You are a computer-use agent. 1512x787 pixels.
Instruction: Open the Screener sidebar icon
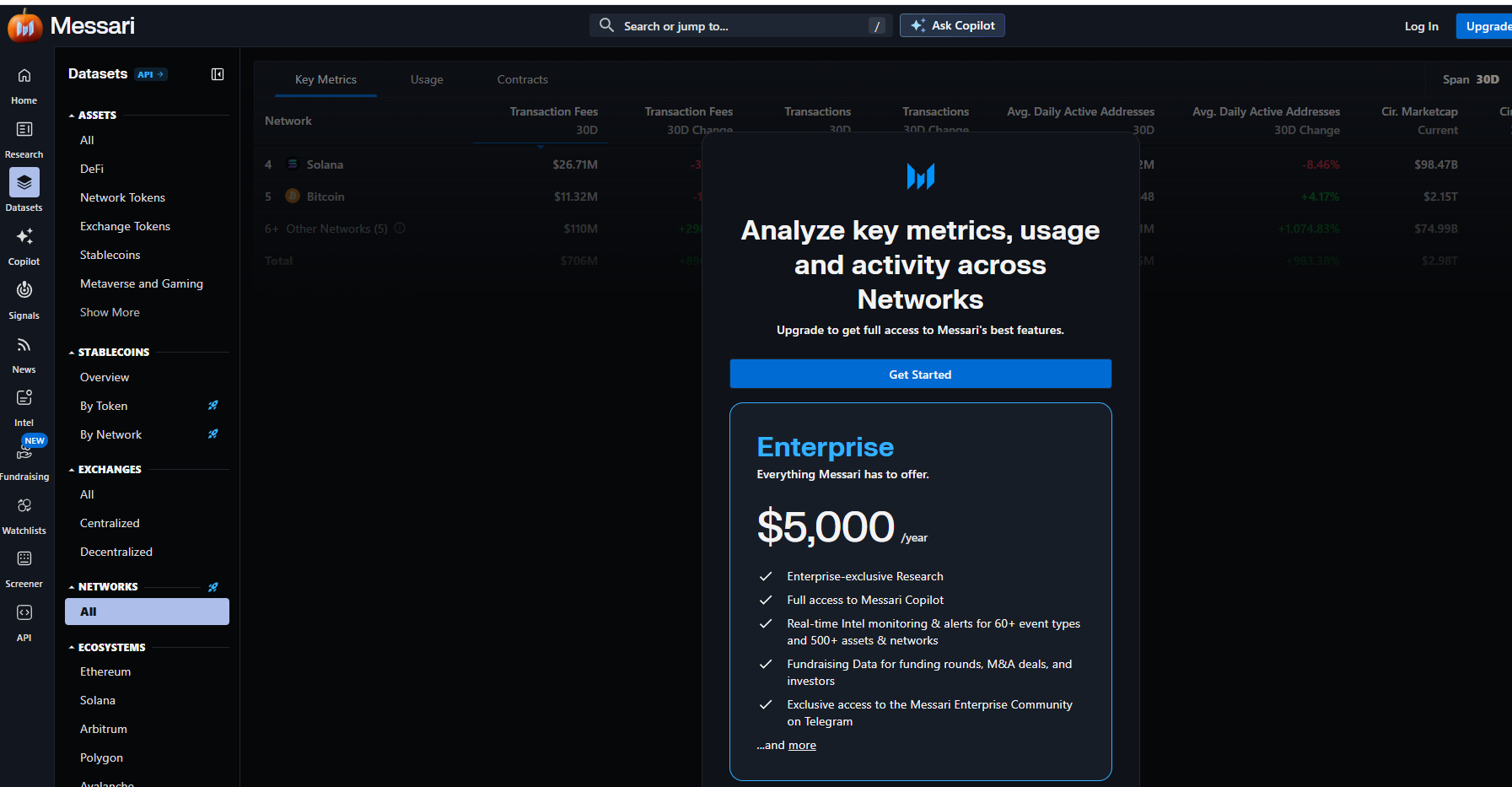pyautogui.click(x=24, y=558)
